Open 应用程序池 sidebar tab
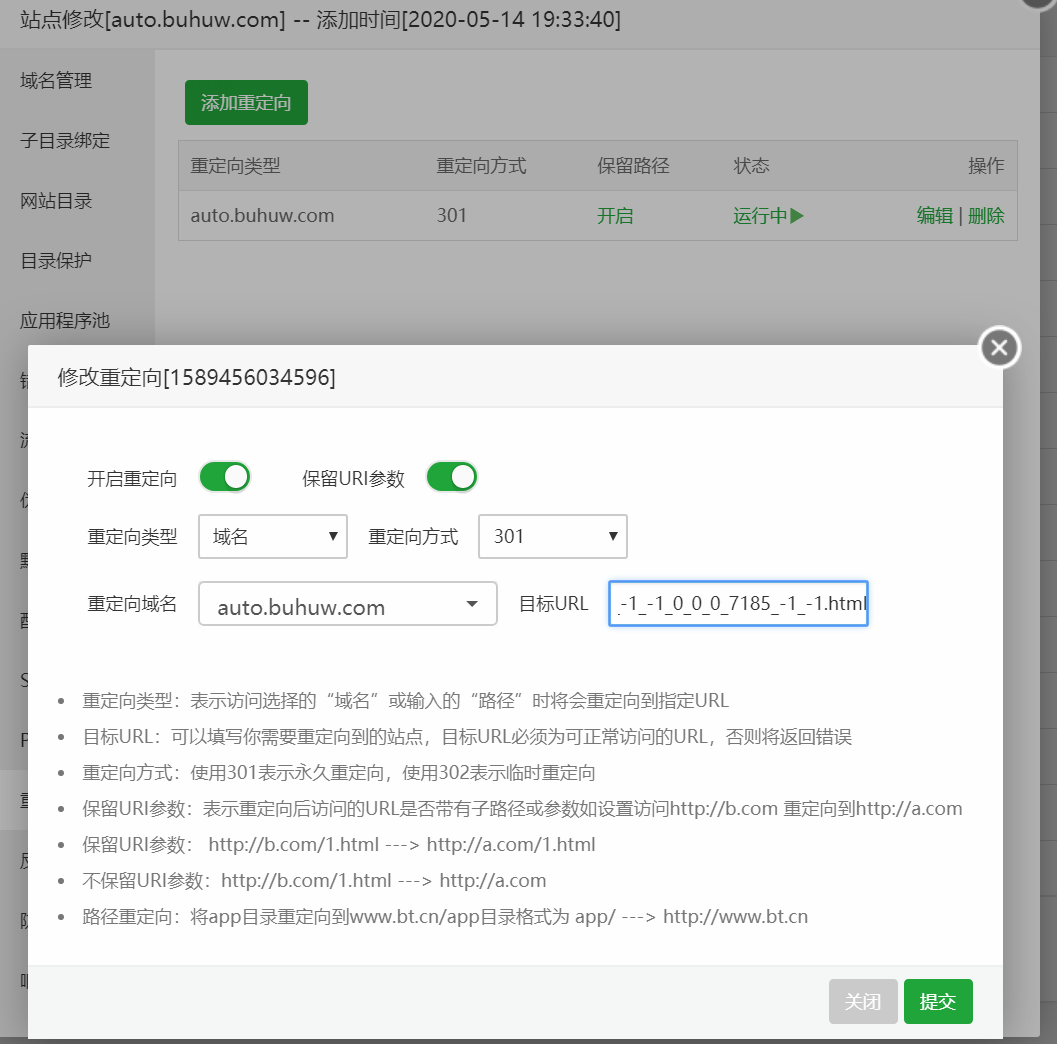The height and width of the screenshot is (1044, 1057). coord(65,321)
